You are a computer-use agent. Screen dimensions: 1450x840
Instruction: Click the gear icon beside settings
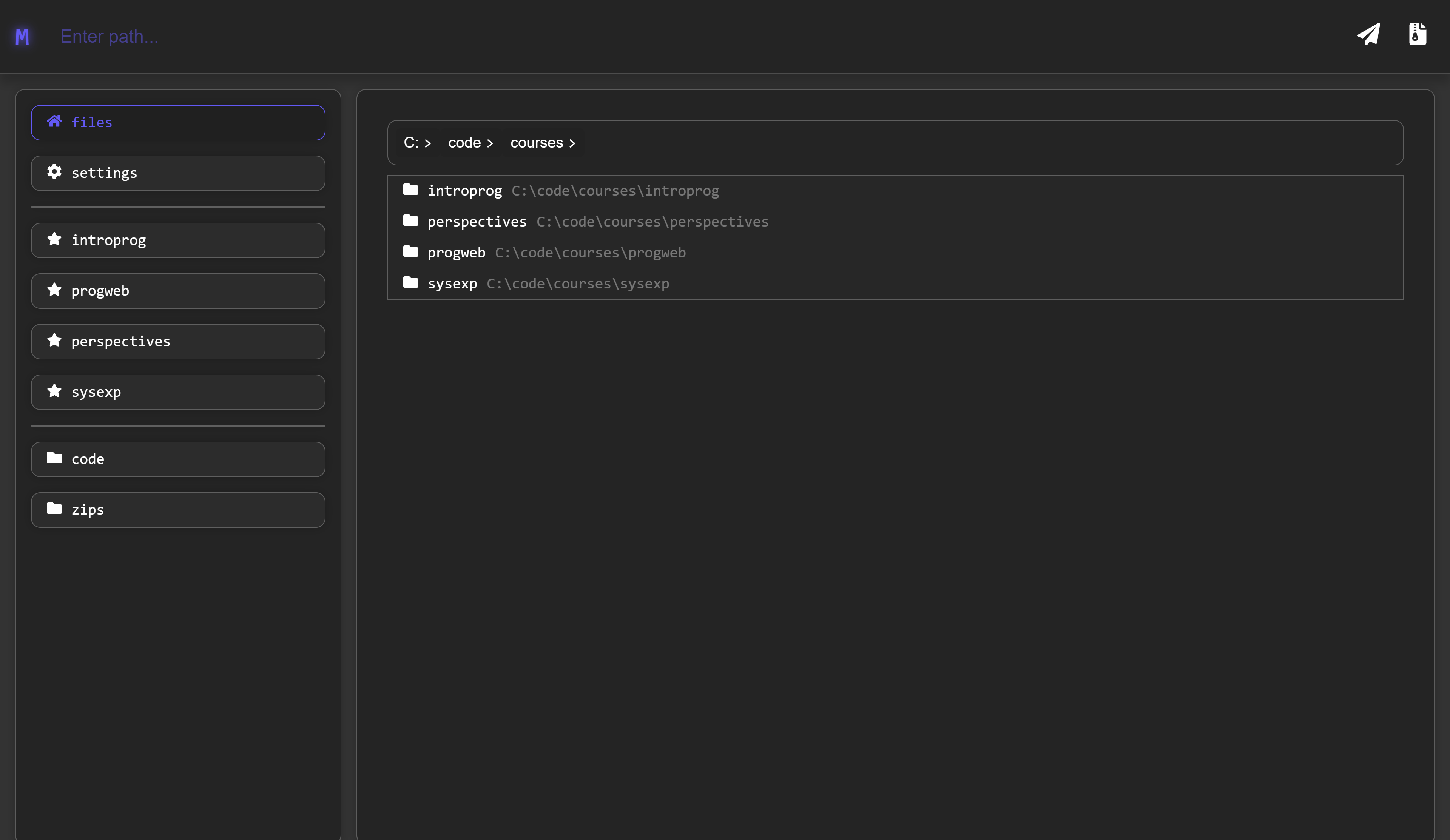(54, 171)
